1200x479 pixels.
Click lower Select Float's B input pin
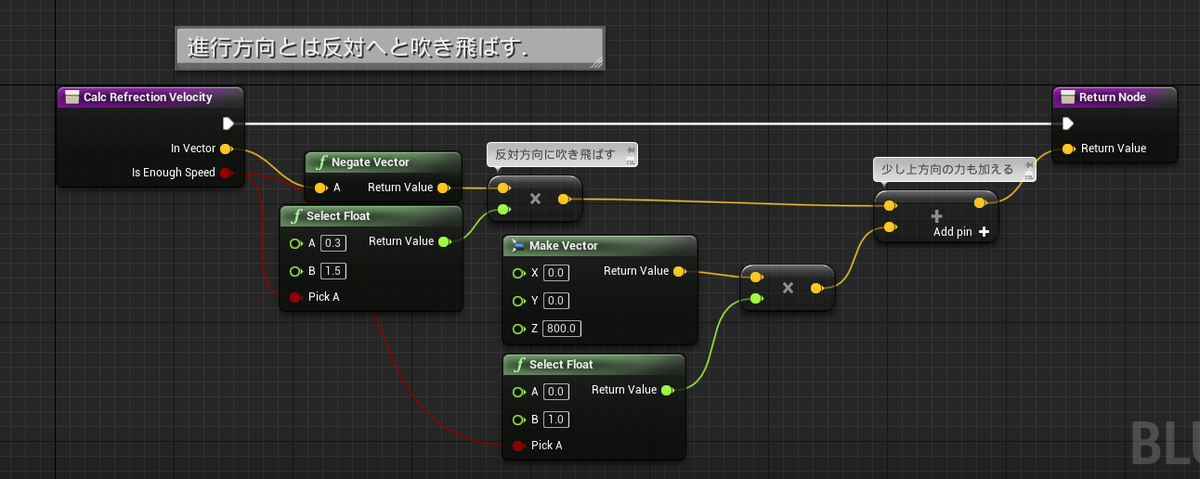click(517, 420)
